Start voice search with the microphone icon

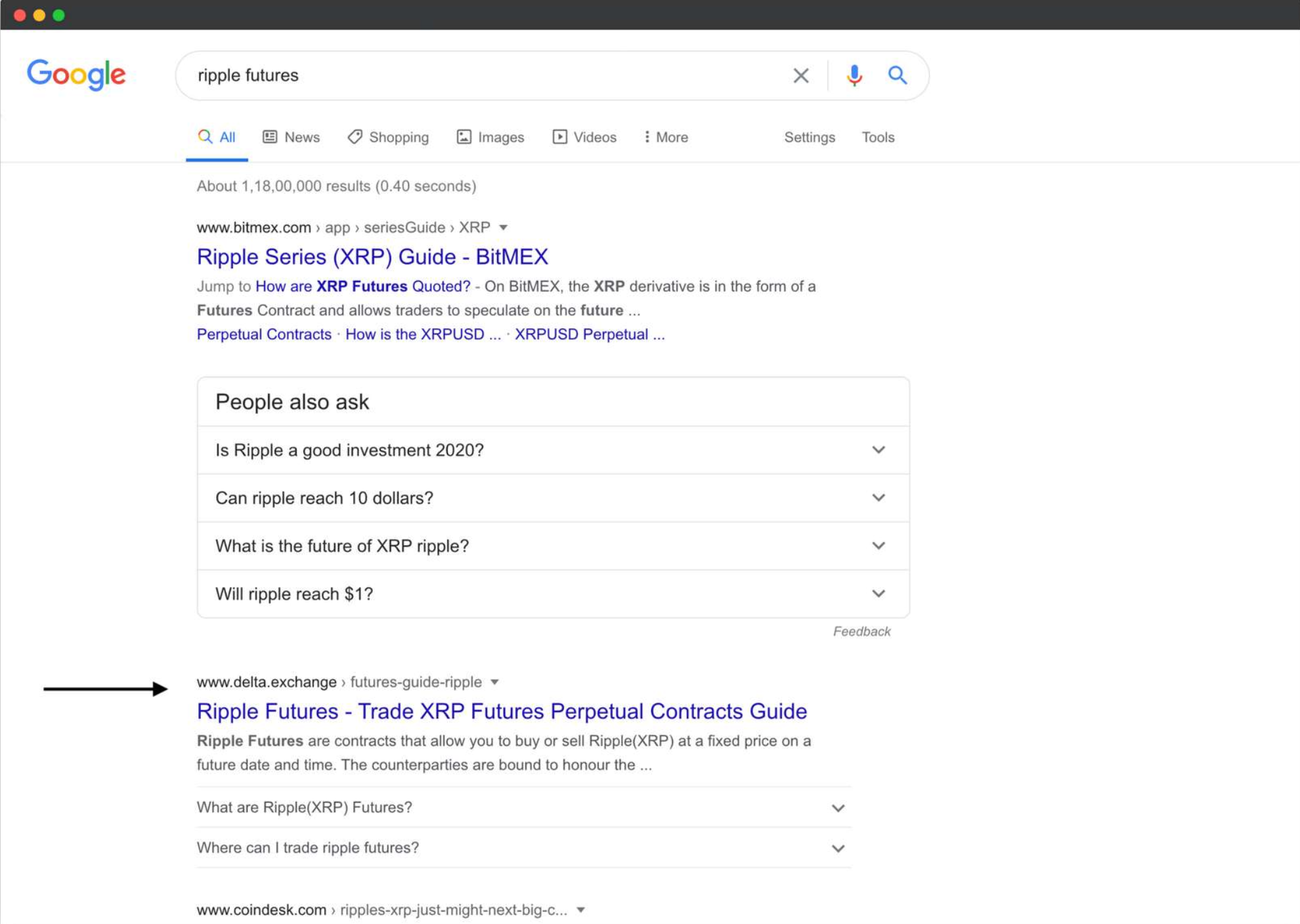tap(854, 75)
